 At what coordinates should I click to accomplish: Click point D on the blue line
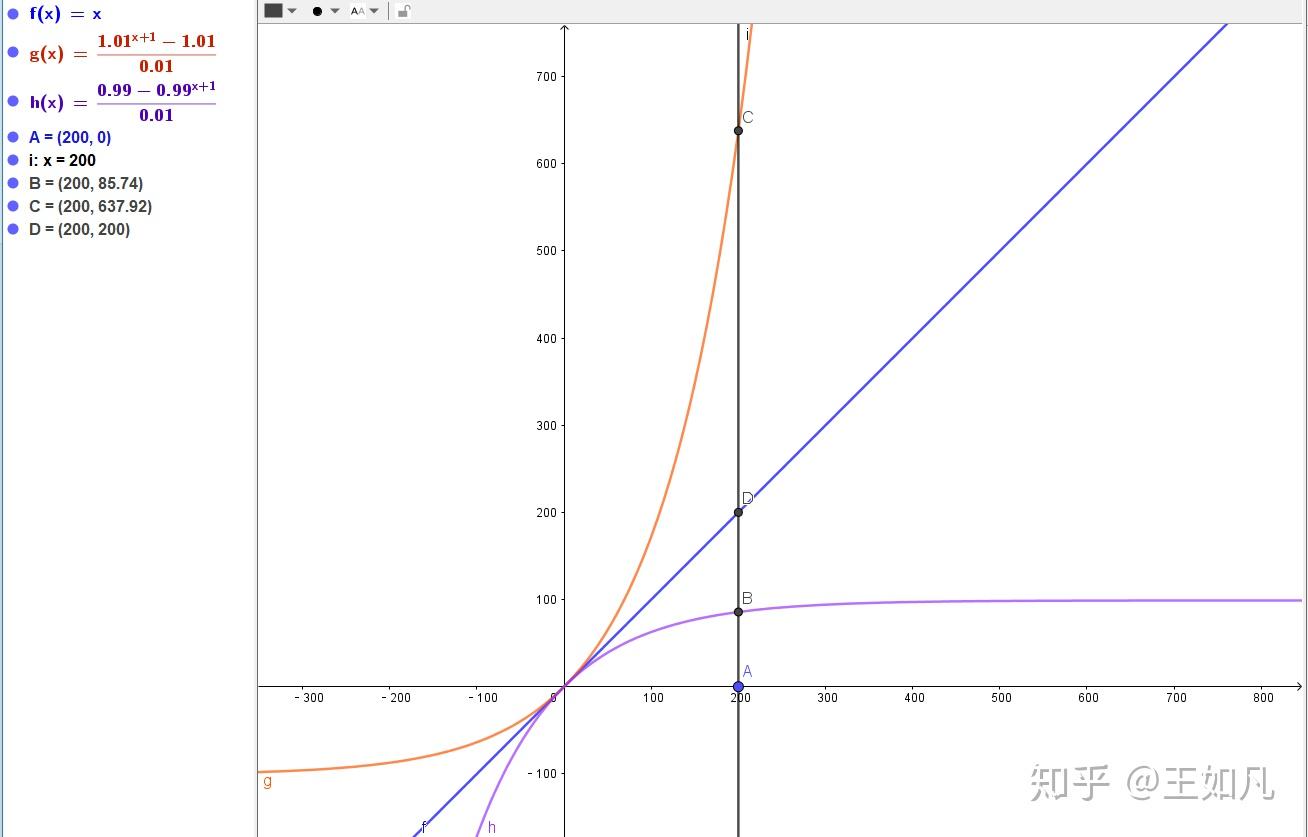pyautogui.click(x=738, y=512)
